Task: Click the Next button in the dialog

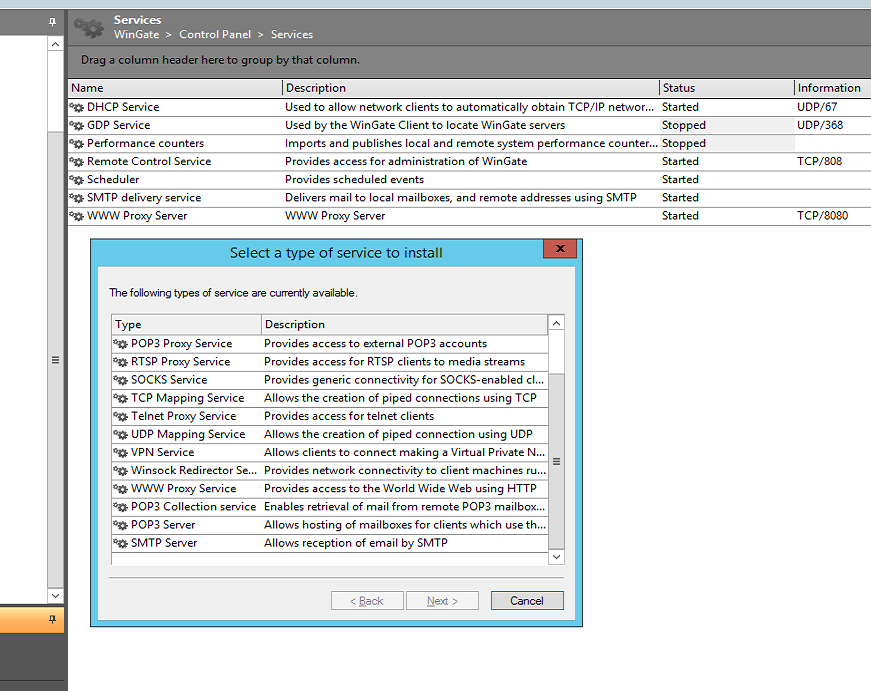Action: [442, 600]
